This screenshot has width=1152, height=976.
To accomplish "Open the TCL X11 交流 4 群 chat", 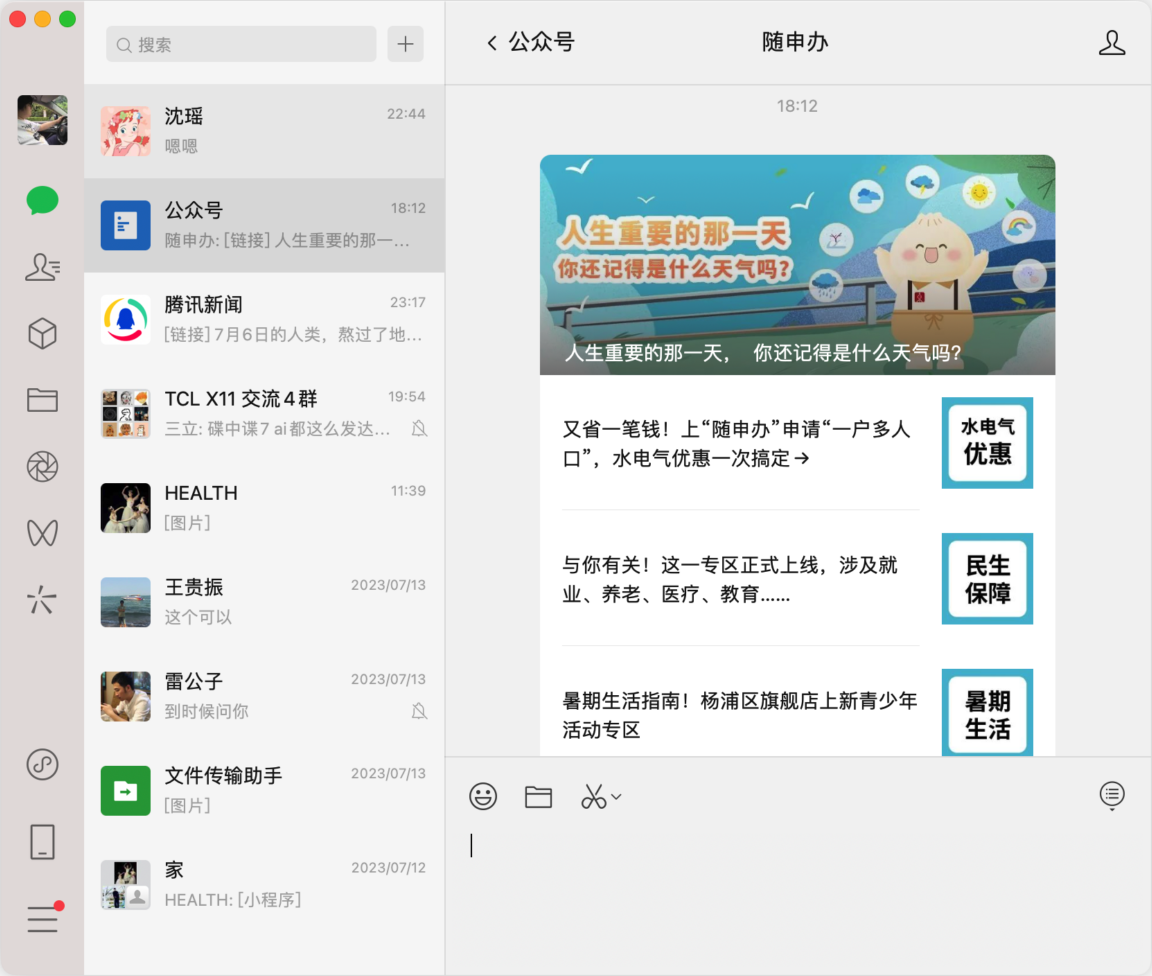I will pyautogui.click(x=264, y=413).
